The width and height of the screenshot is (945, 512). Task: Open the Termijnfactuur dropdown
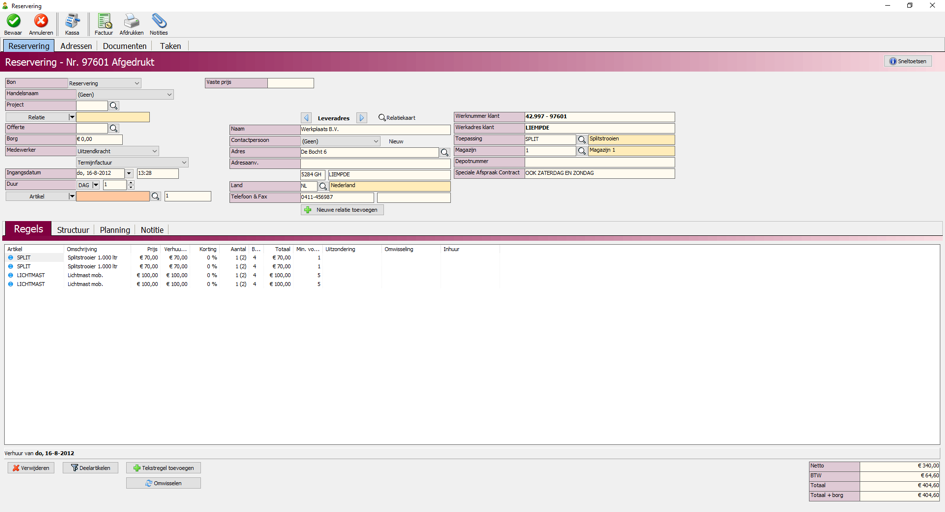(184, 163)
